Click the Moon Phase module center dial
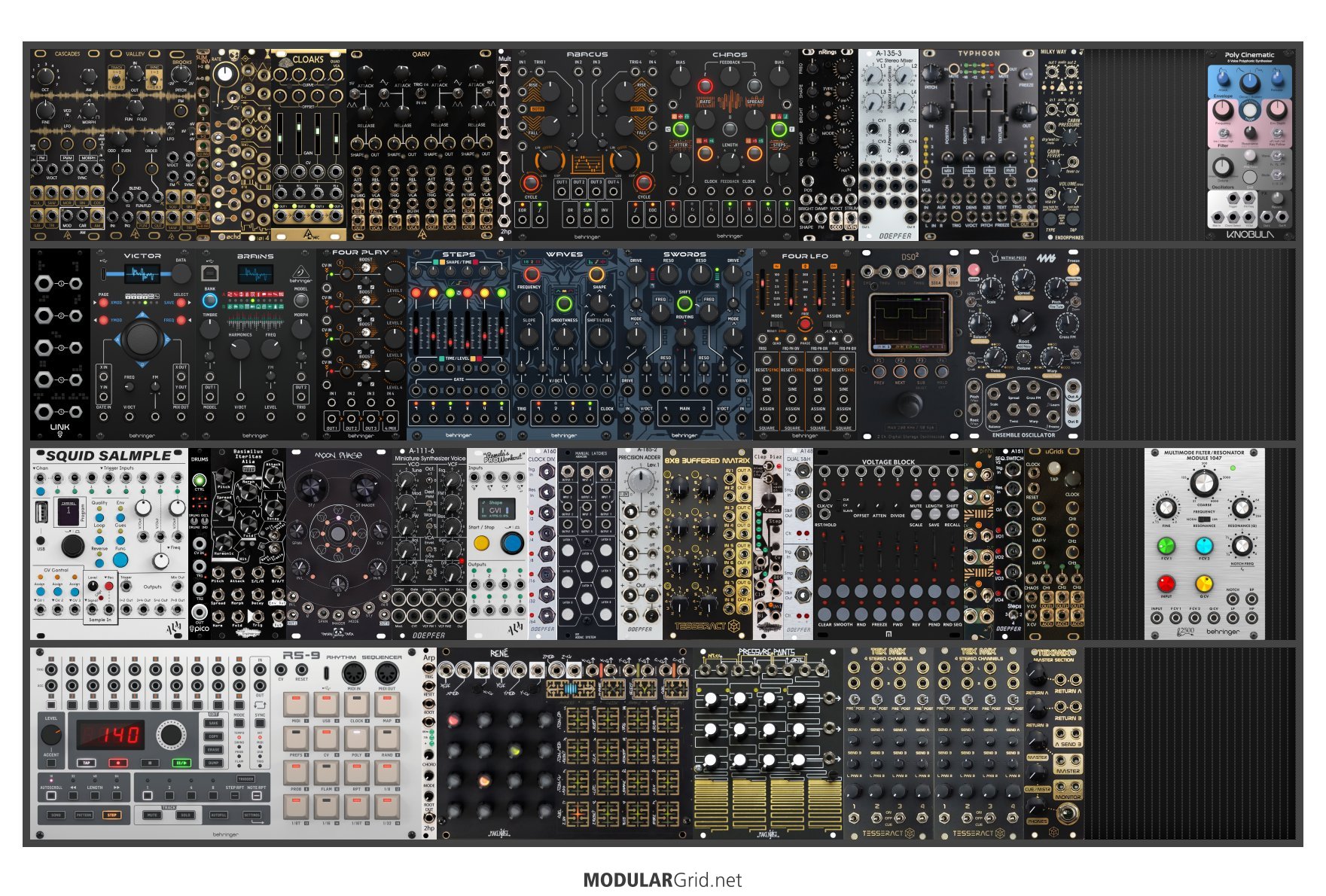Screen dimensions: 1326x896 click(338, 533)
